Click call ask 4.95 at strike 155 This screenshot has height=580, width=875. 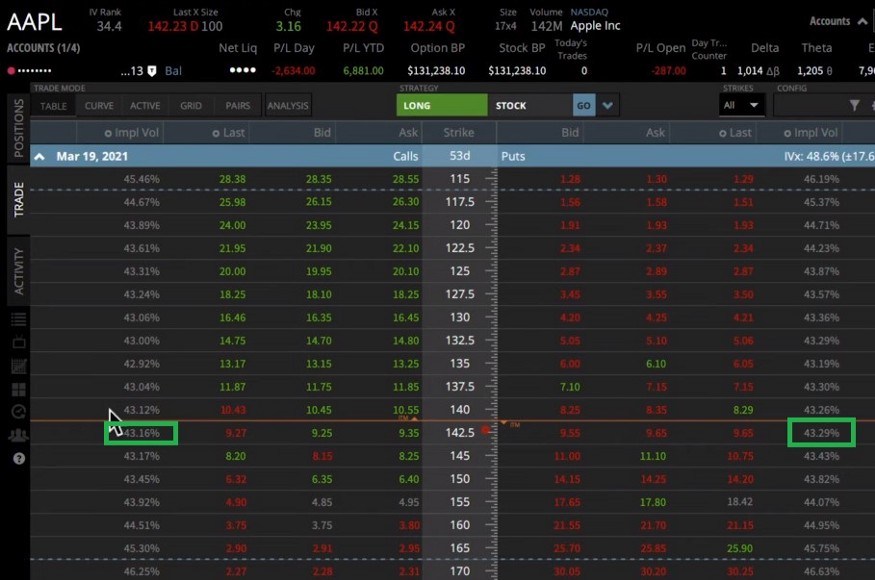pos(408,502)
